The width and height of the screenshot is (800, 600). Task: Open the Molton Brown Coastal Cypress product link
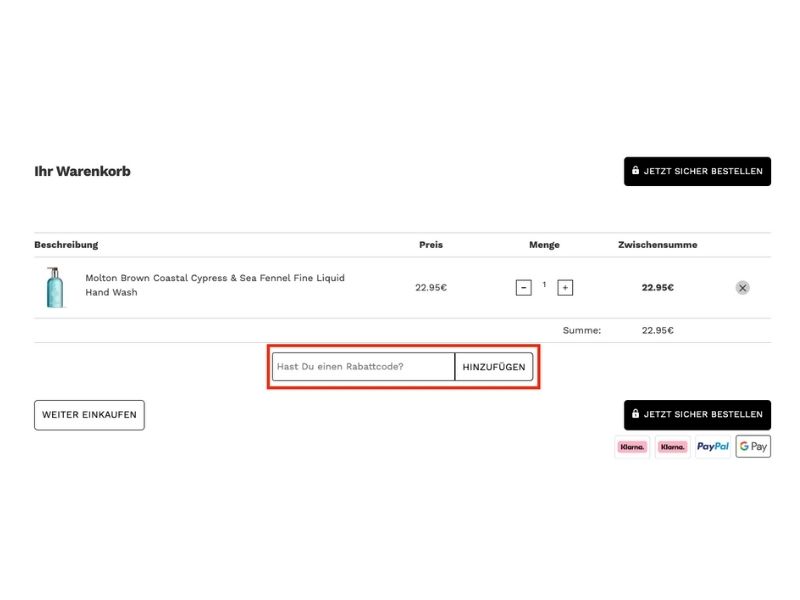coord(215,285)
